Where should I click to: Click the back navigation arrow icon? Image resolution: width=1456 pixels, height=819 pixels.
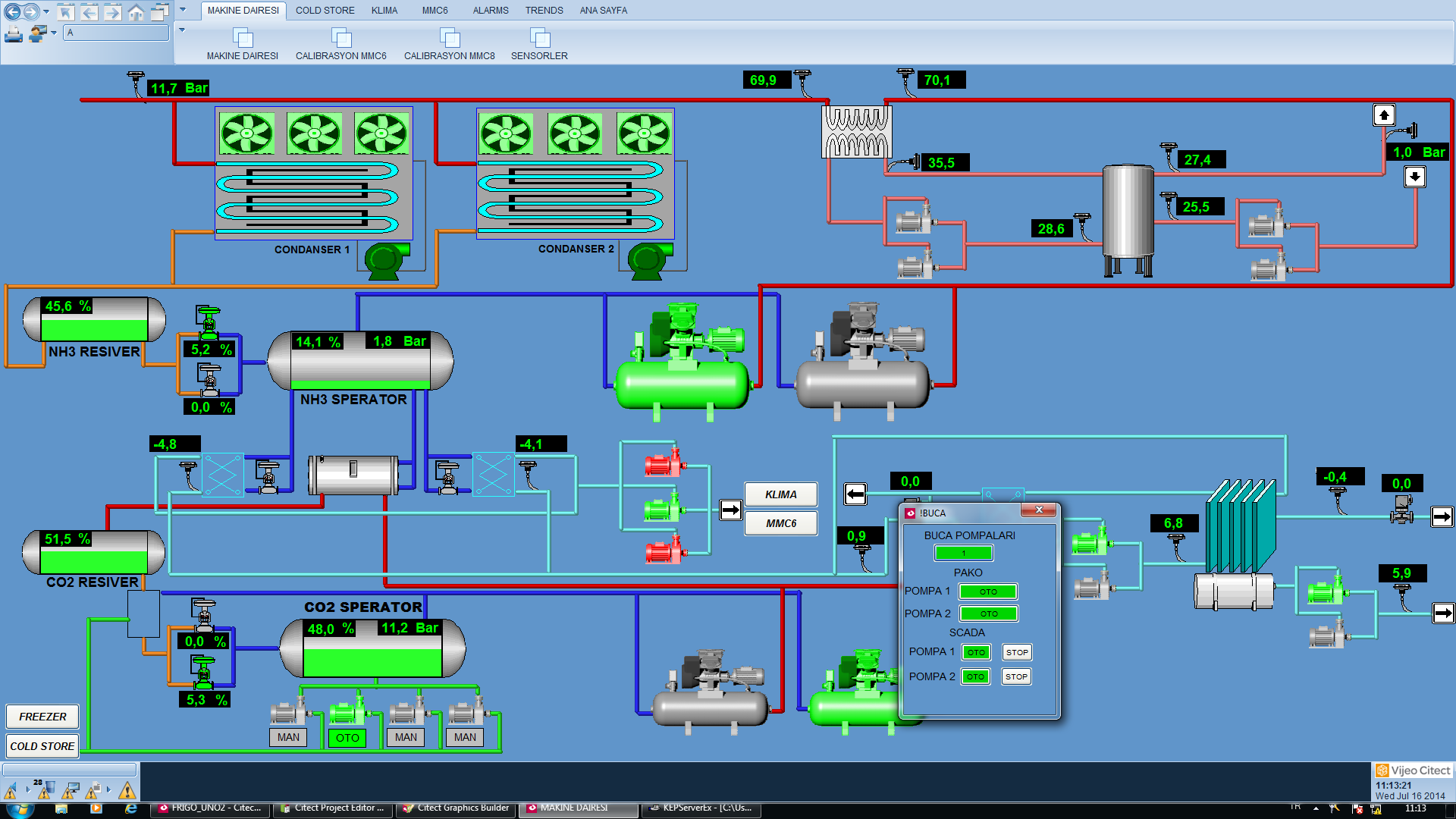pos(12,11)
